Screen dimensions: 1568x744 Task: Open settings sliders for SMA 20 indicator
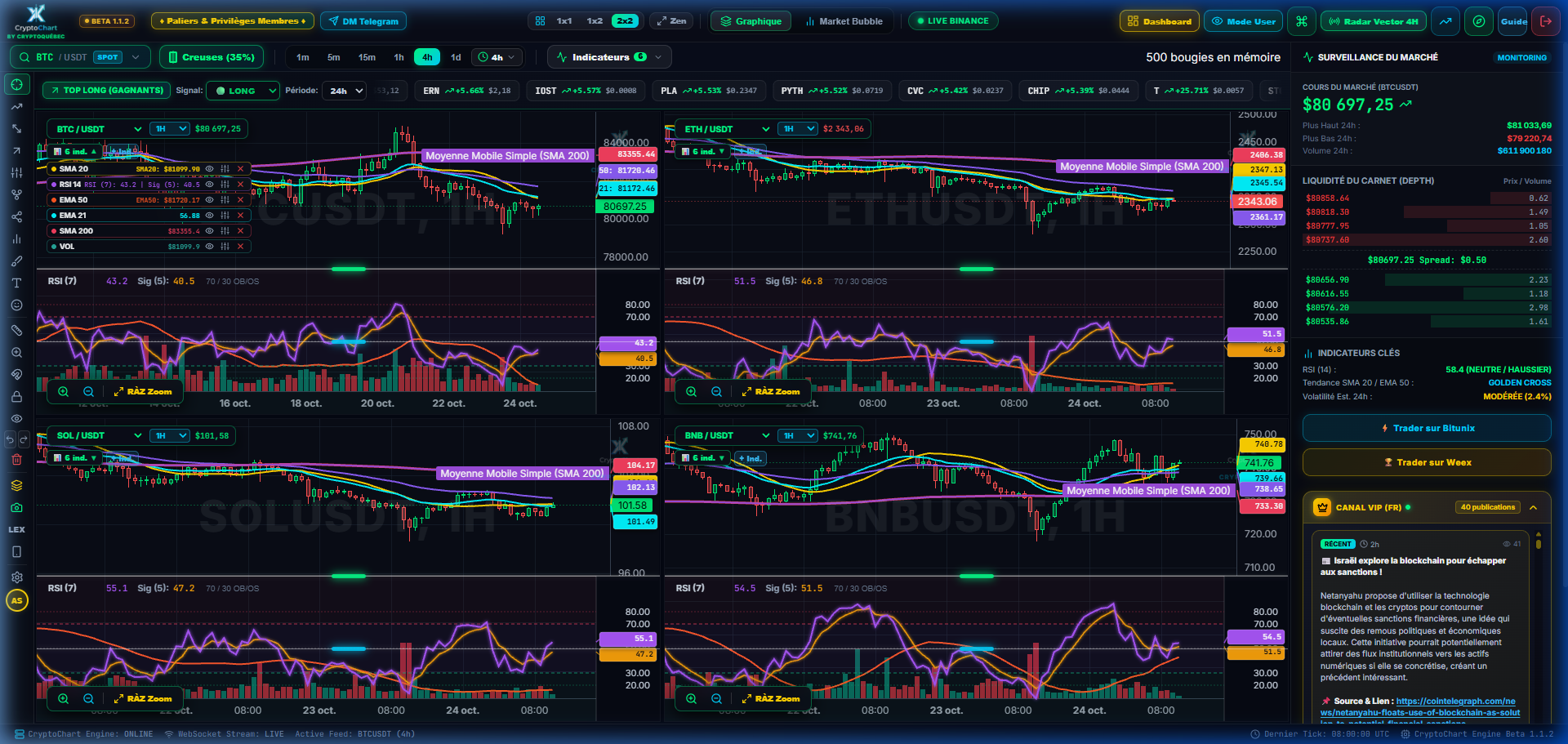225,169
